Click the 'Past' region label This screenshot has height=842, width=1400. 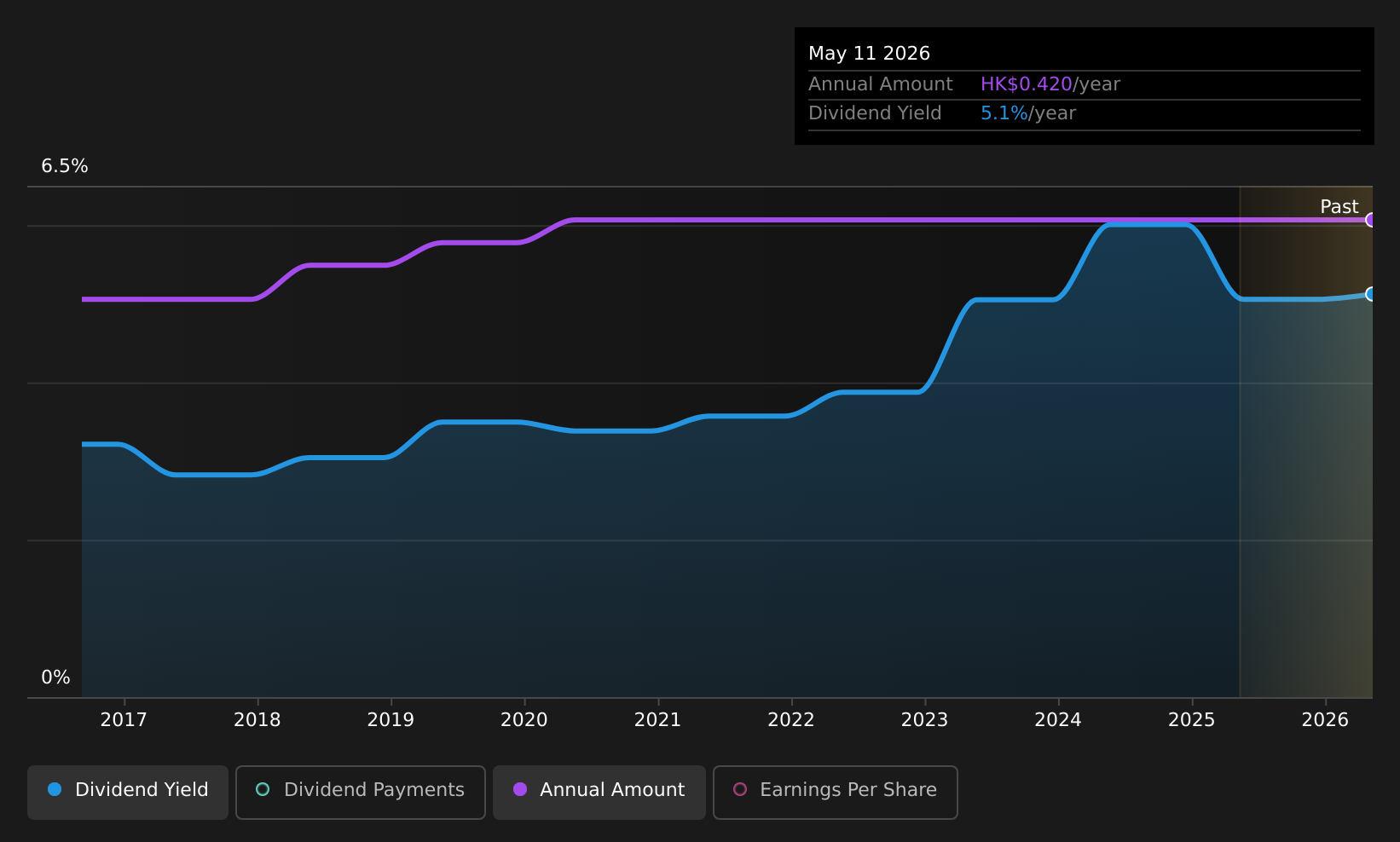pyautogui.click(x=1339, y=207)
